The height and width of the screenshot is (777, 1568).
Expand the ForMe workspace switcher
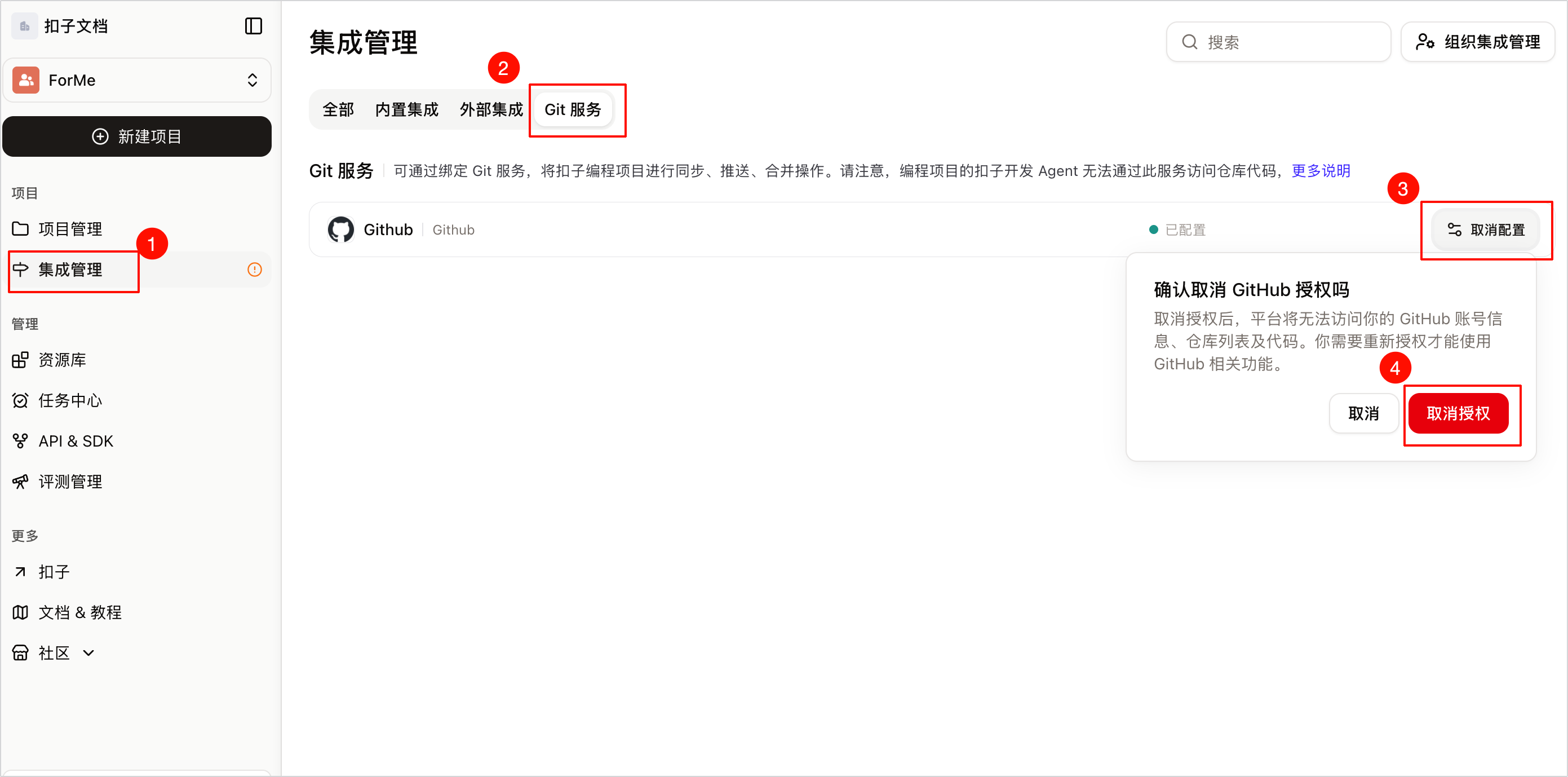point(137,81)
